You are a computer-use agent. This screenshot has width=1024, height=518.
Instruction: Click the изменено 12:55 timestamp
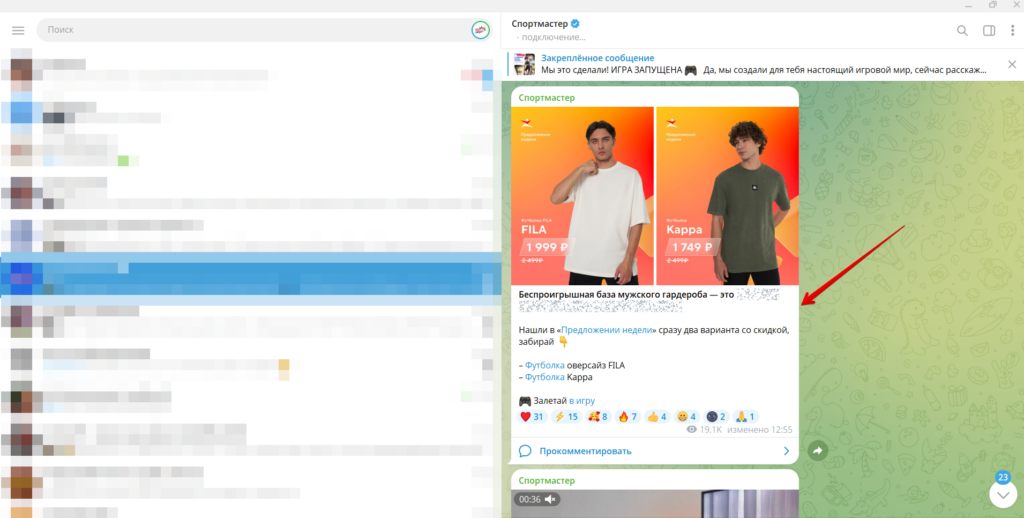759,430
